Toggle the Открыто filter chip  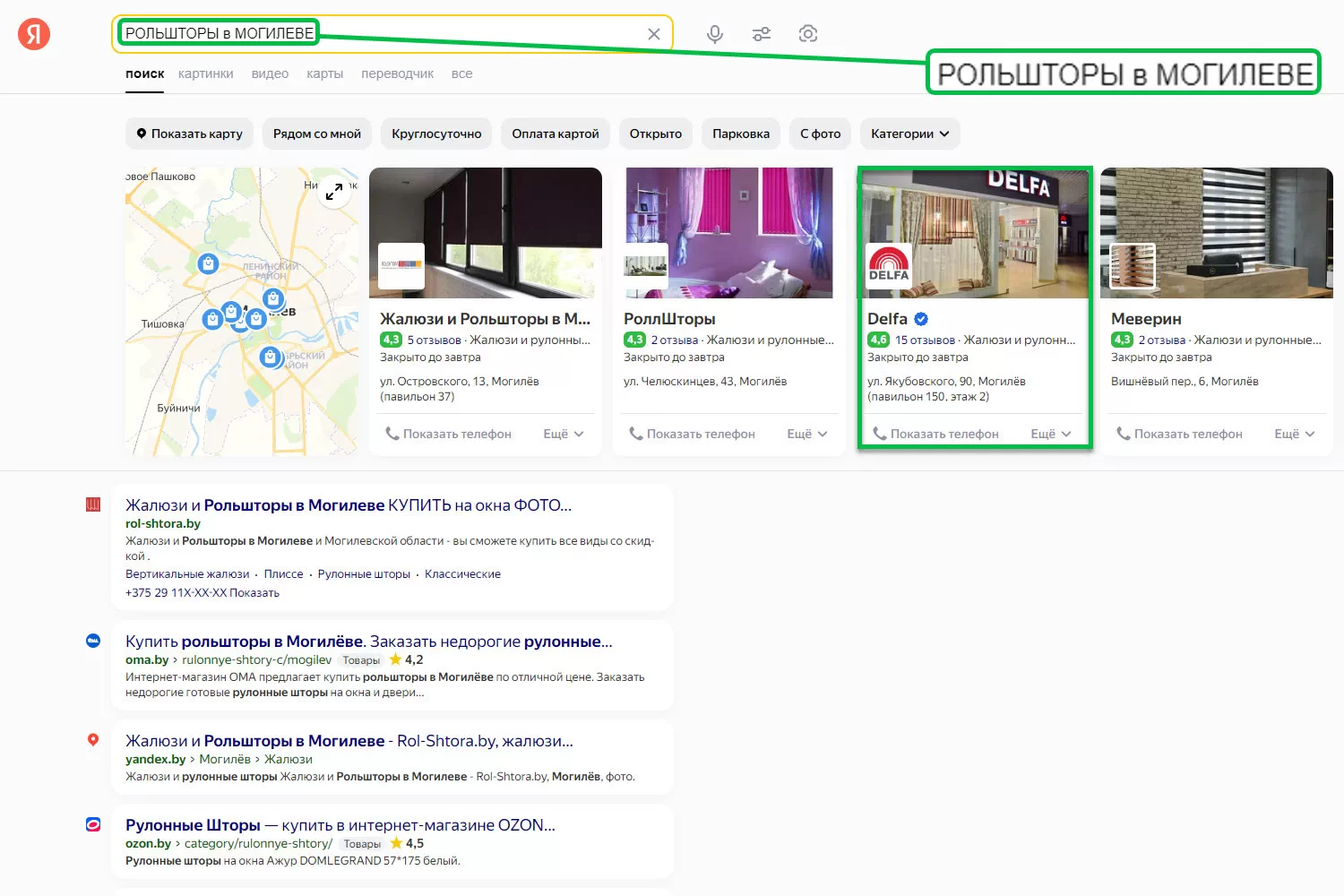(x=655, y=134)
